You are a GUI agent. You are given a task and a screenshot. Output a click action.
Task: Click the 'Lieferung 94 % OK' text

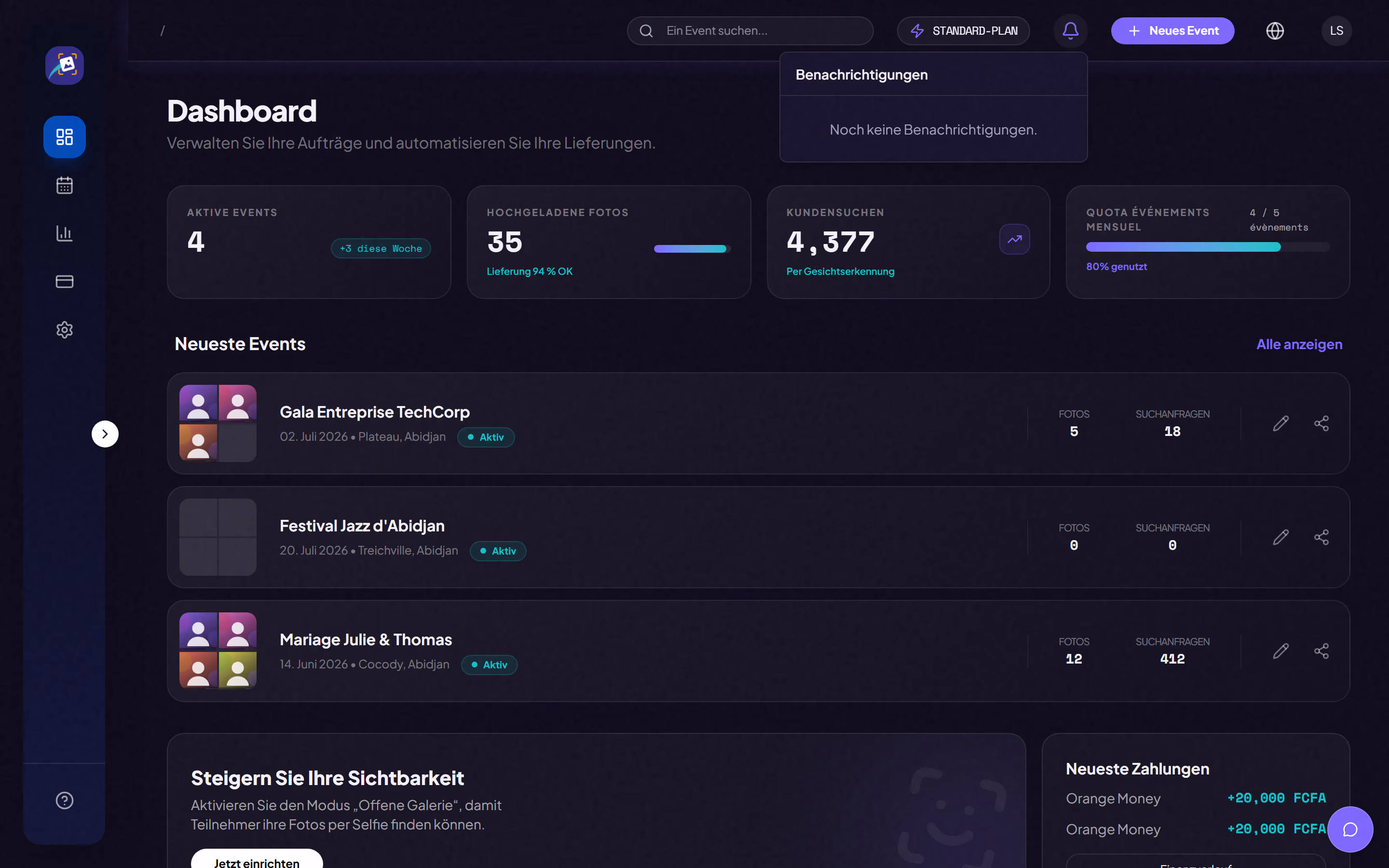tap(529, 271)
